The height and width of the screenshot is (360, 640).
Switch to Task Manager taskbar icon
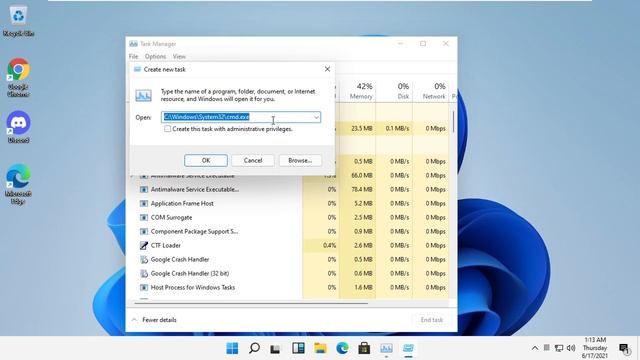click(386, 348)
